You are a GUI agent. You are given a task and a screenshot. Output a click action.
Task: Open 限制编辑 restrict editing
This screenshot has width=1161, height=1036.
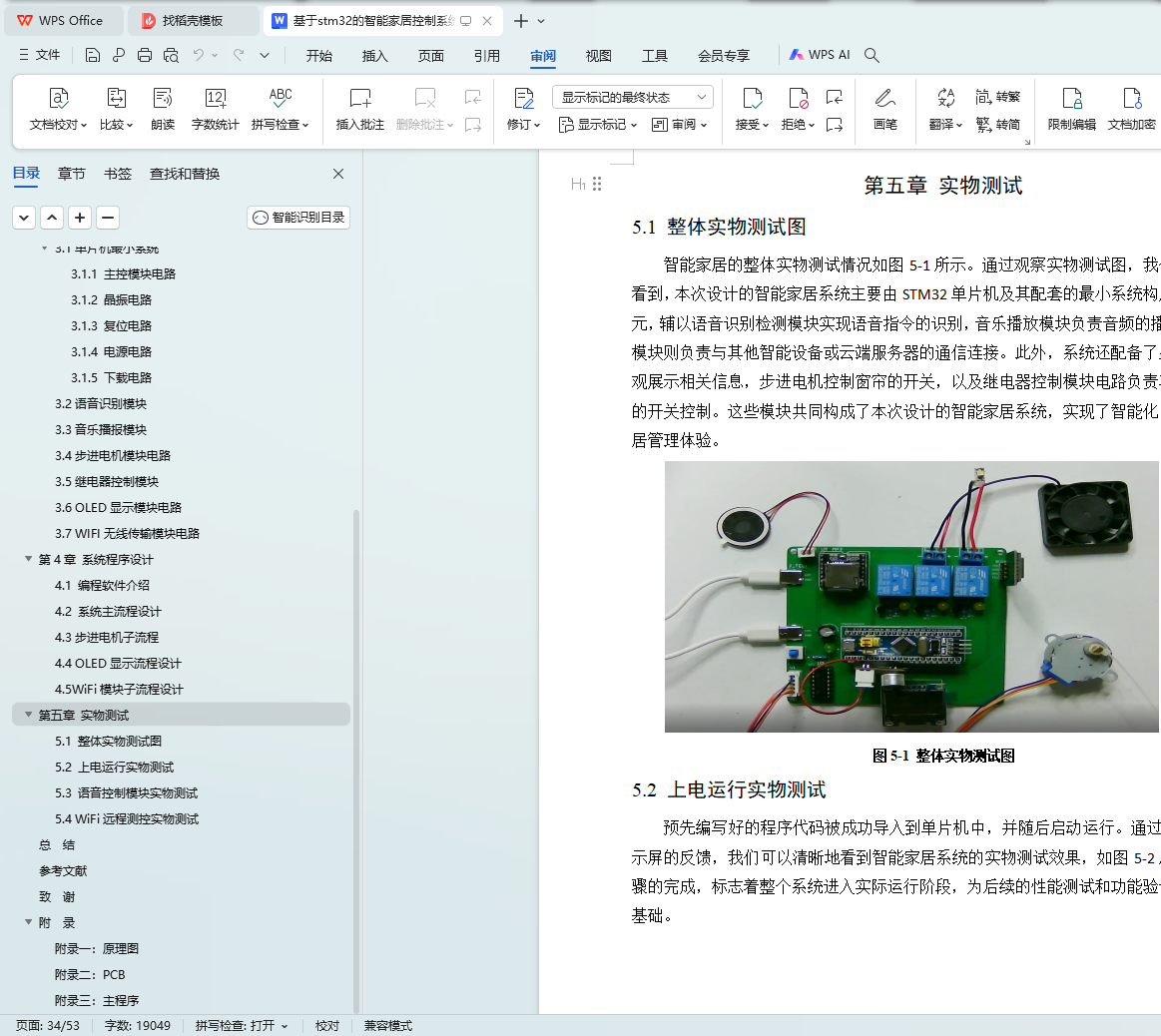(1071, 109)
